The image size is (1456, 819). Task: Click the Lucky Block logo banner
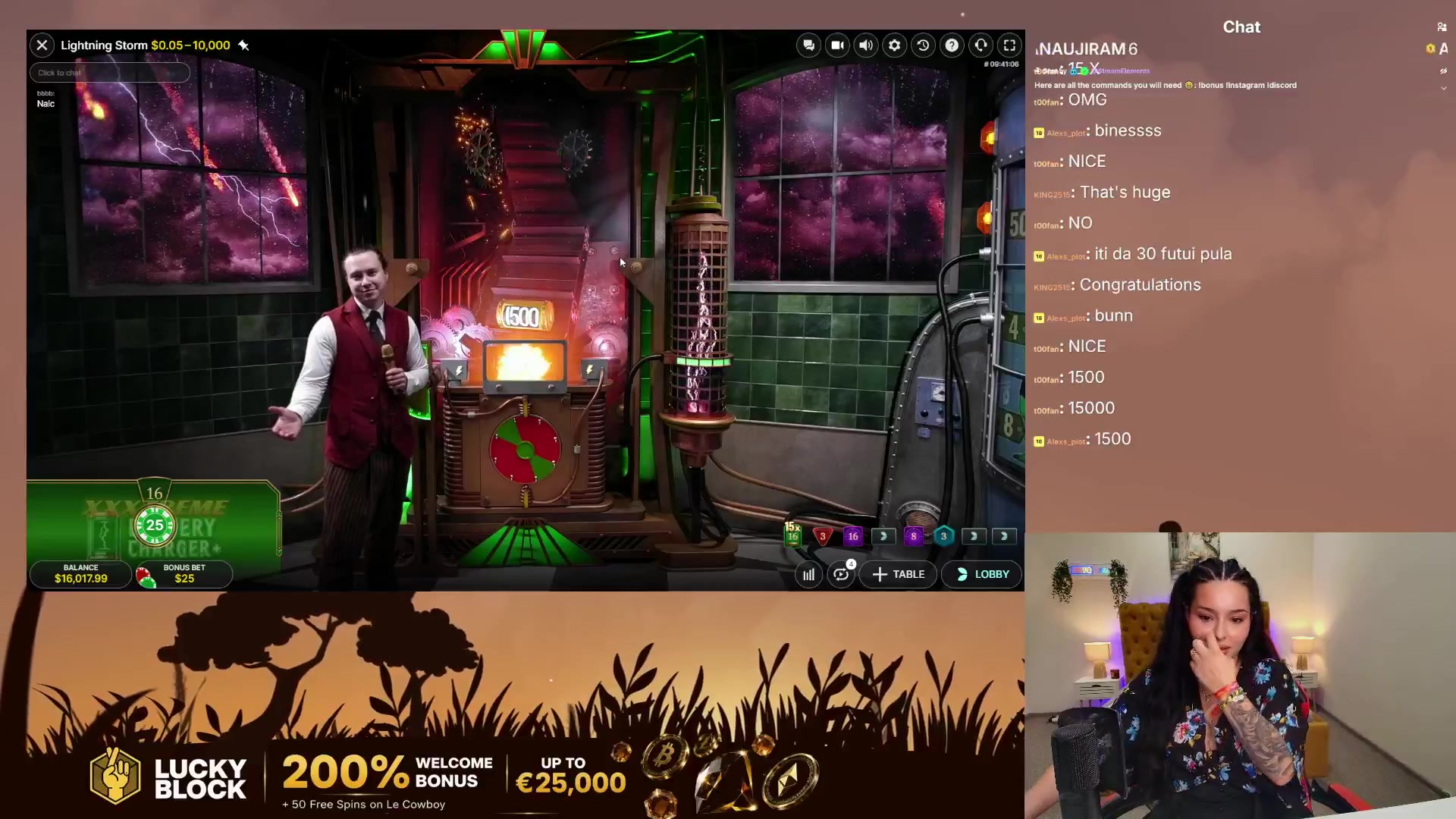pos(168,777)
